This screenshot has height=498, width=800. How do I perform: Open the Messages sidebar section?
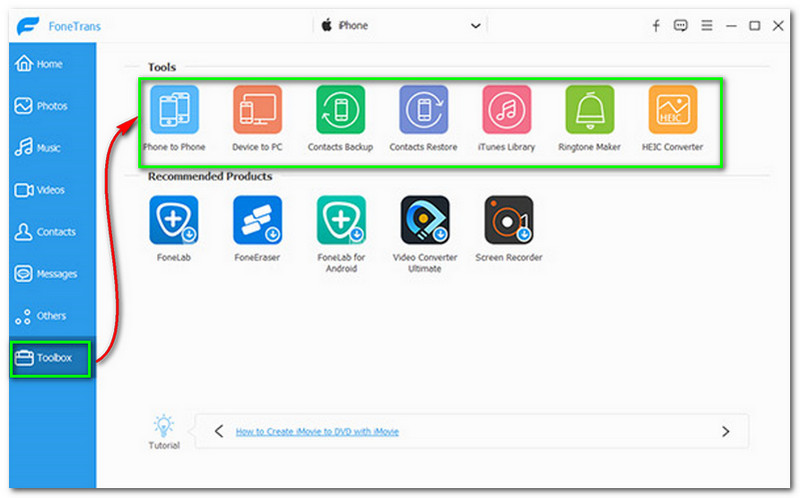[56, 274]
